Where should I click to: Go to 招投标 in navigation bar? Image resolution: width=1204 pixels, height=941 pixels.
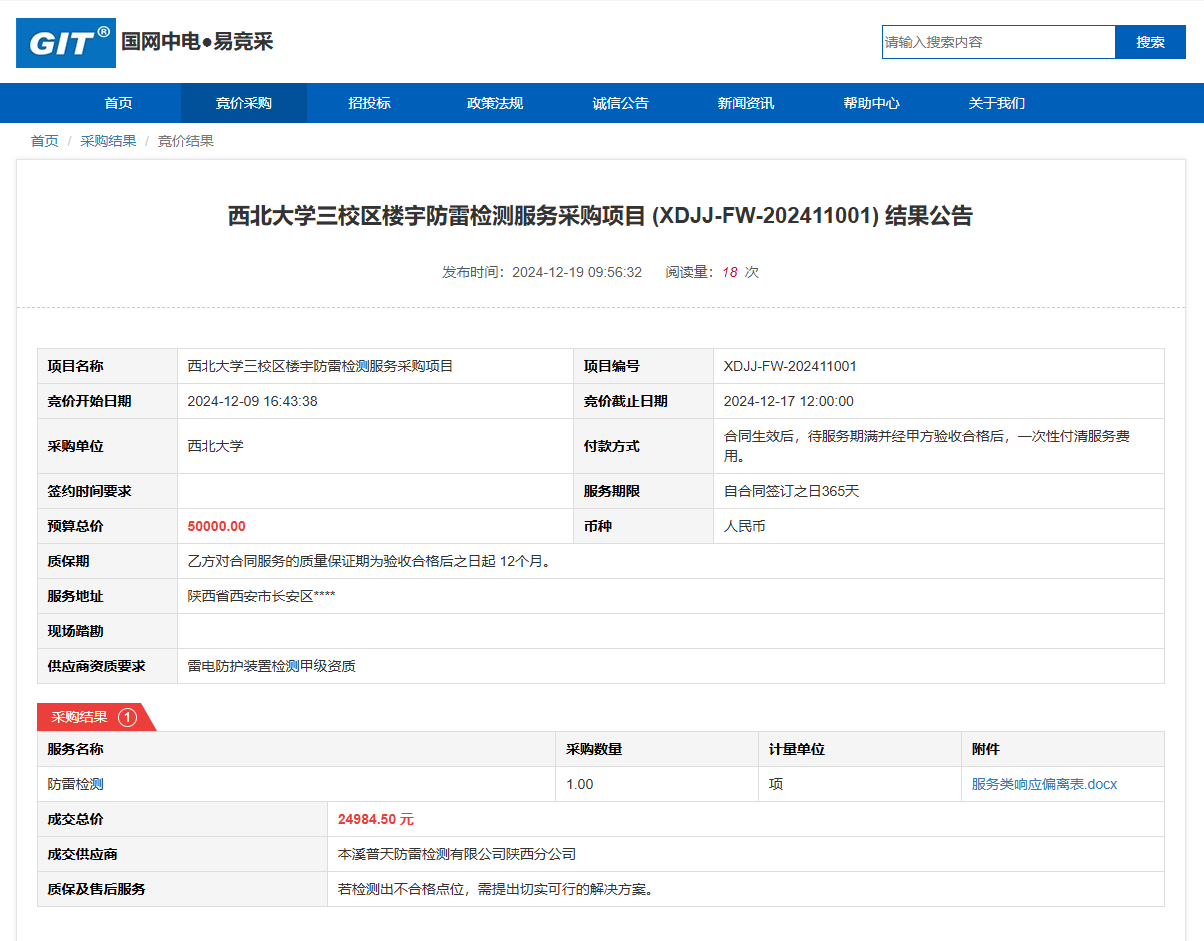pos(369,103)
